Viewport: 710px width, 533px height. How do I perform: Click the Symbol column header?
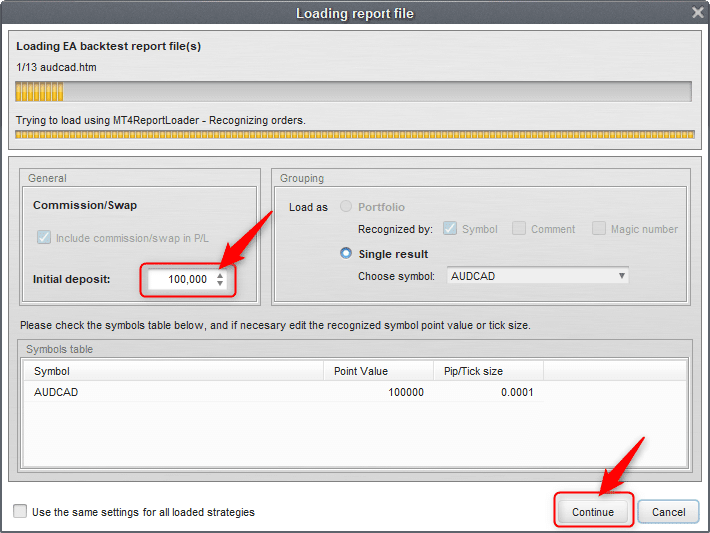[x=173, y=371]
